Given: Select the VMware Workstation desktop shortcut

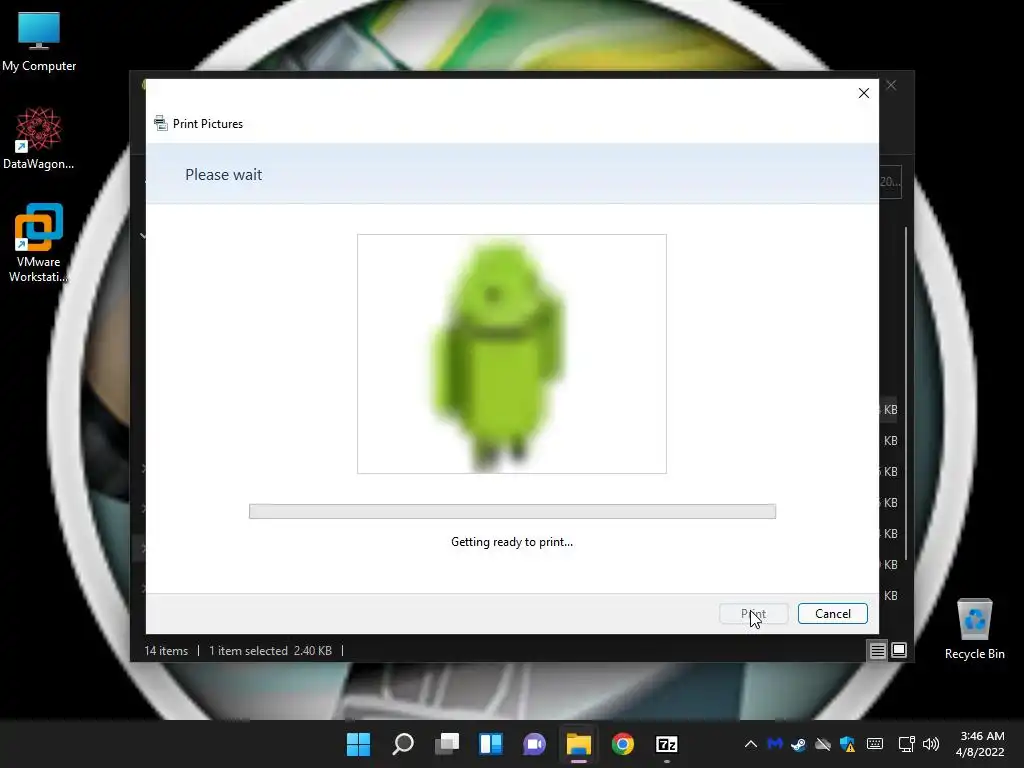Looking at the screenshot, I should pos(39,242).
